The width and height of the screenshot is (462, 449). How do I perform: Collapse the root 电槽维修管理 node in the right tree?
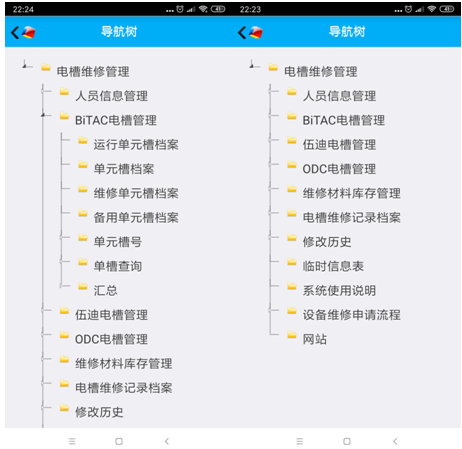pyautogui.click(x=252, y=65)
